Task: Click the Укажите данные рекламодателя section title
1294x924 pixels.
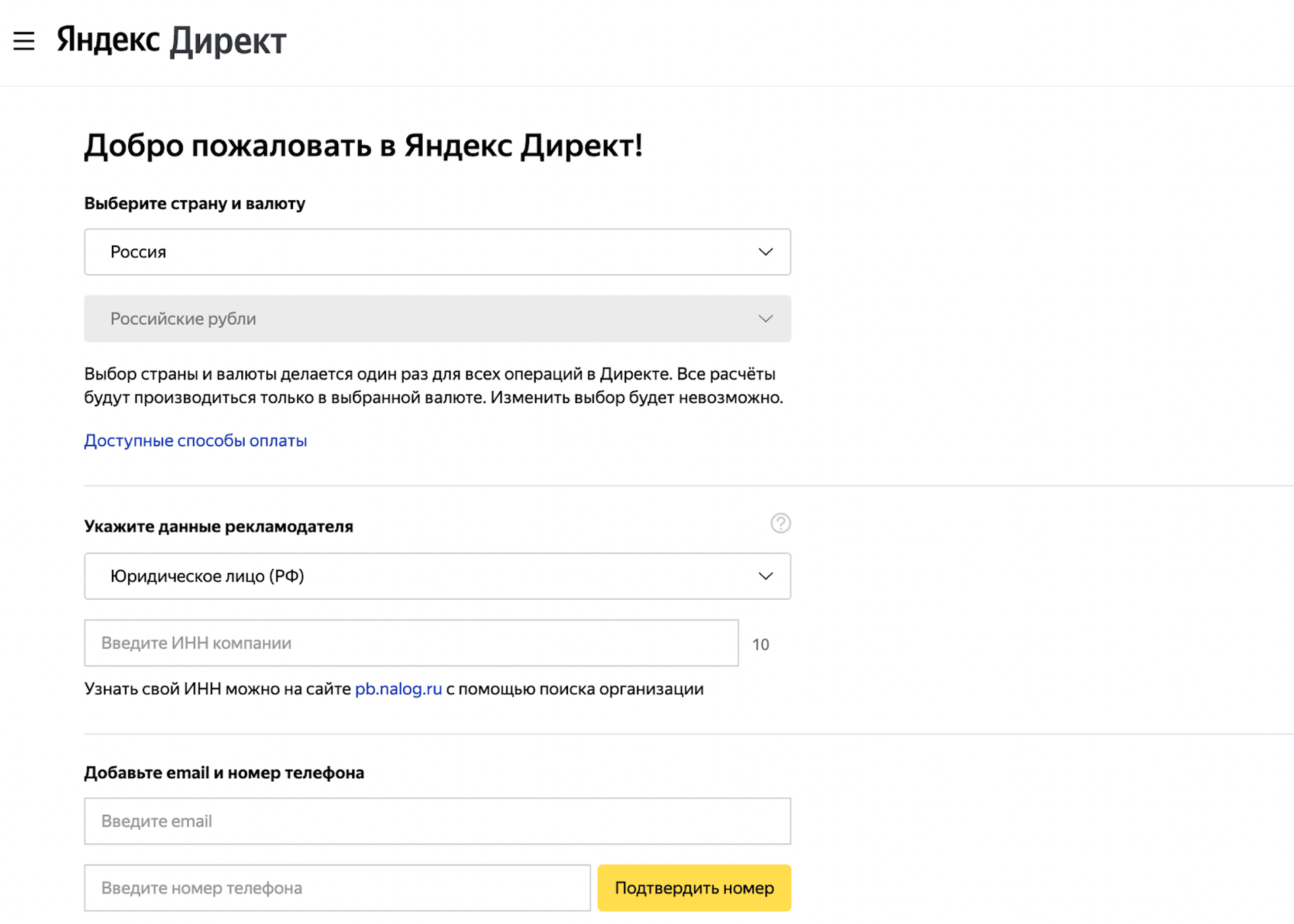Action: point(218,526)
